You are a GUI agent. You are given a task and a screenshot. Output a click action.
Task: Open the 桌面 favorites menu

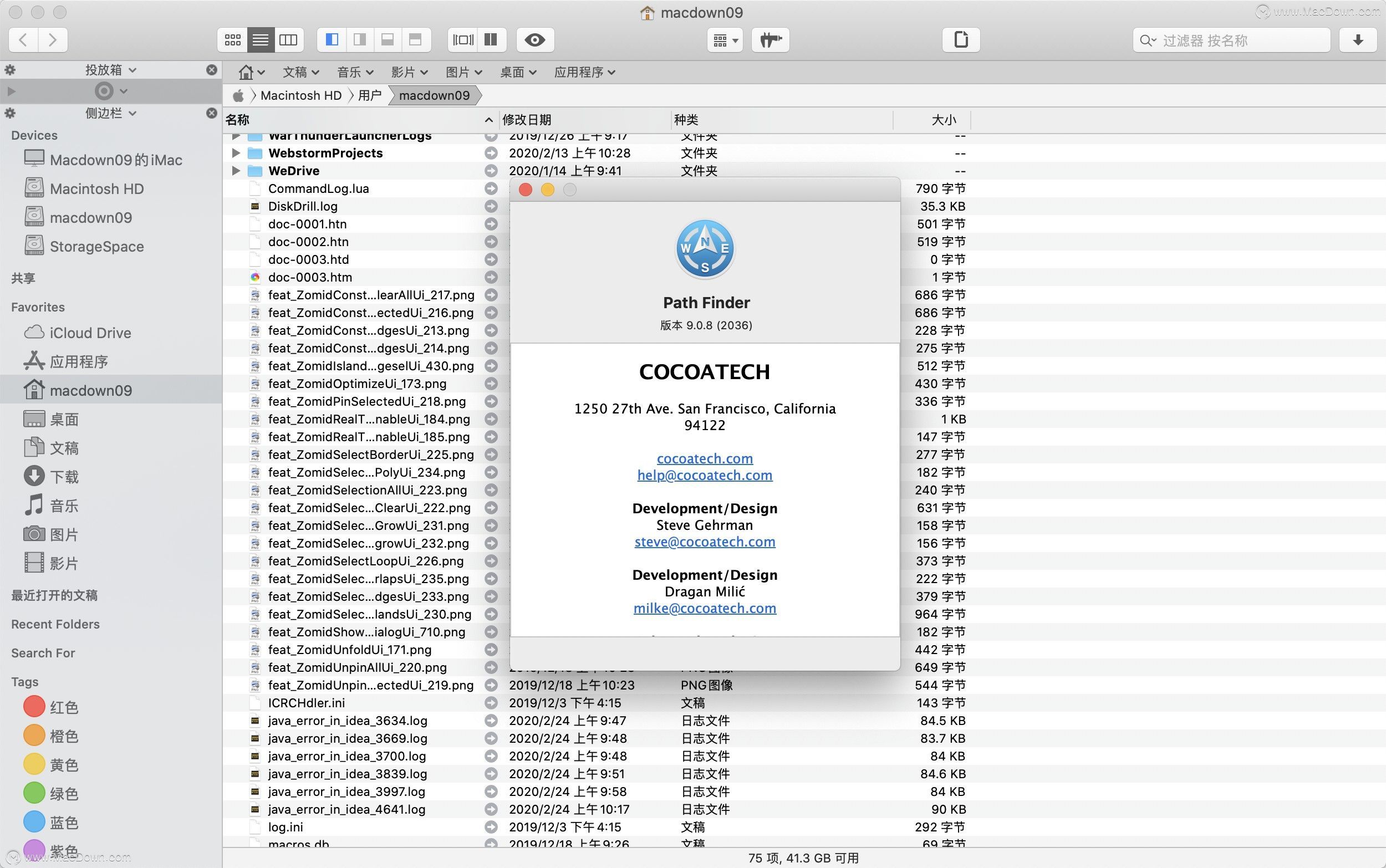(518, 72)
